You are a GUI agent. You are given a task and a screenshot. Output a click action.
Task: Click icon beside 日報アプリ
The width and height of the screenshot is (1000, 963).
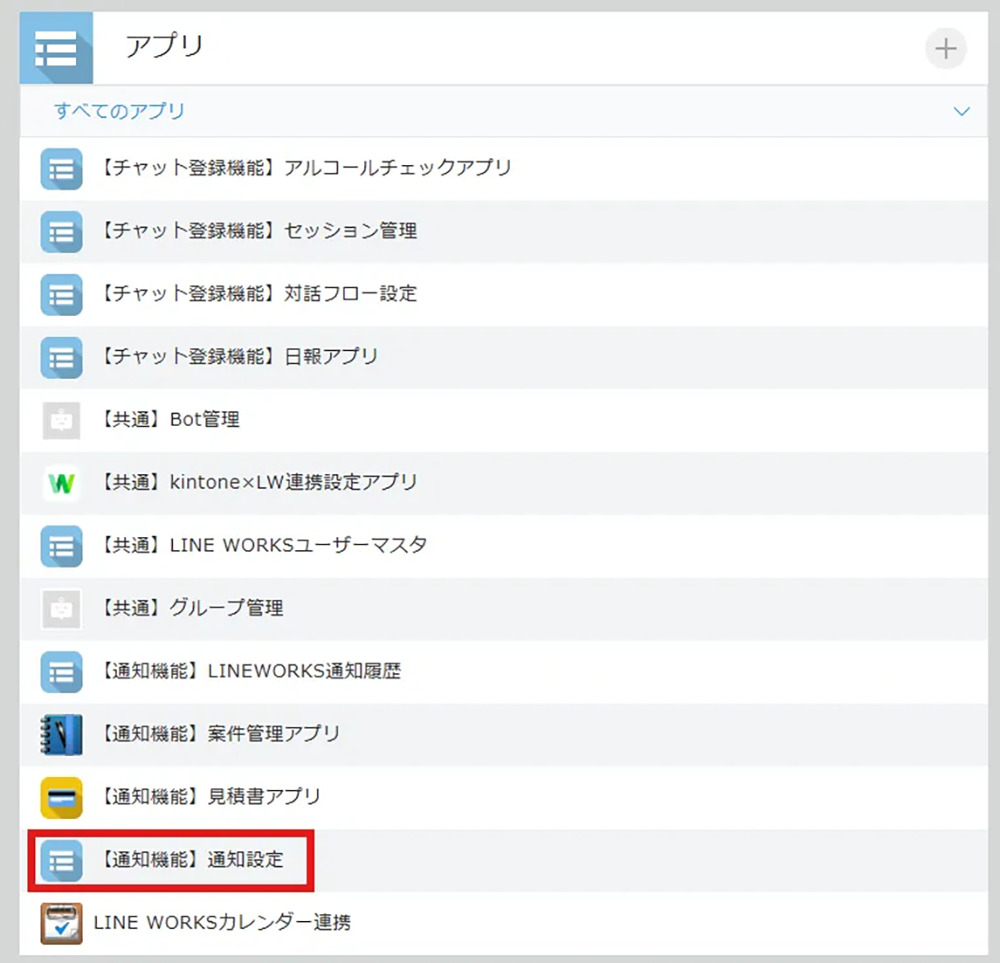click(61, 358)
